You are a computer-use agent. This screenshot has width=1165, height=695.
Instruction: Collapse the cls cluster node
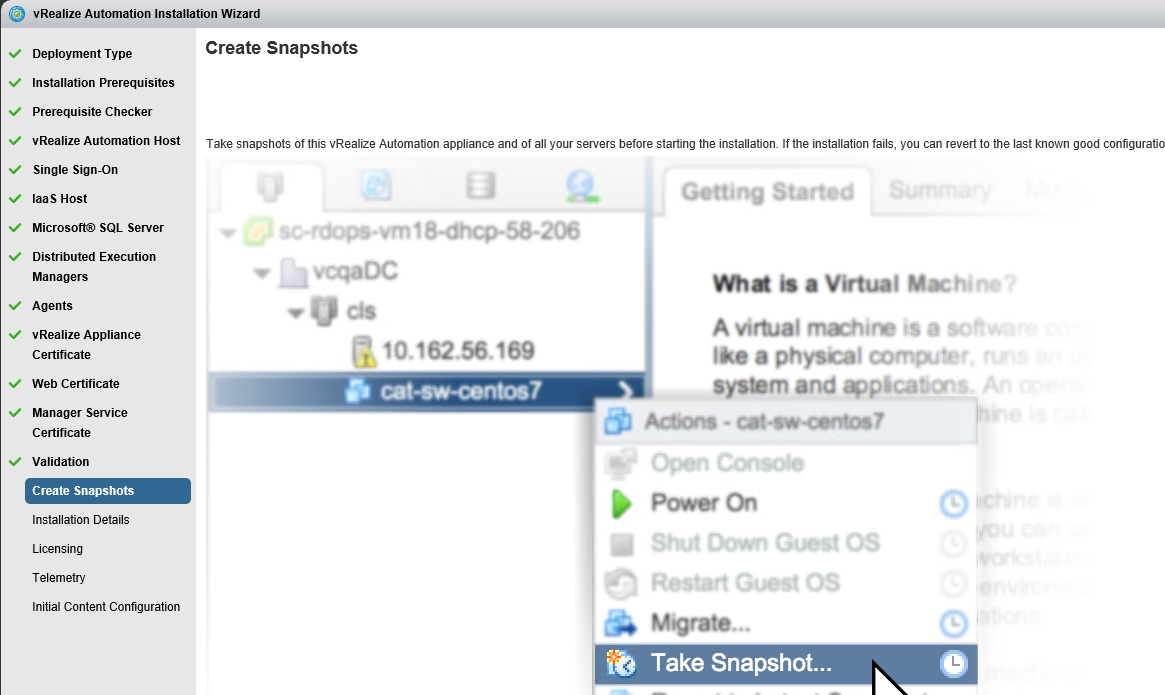click(296, 313)
